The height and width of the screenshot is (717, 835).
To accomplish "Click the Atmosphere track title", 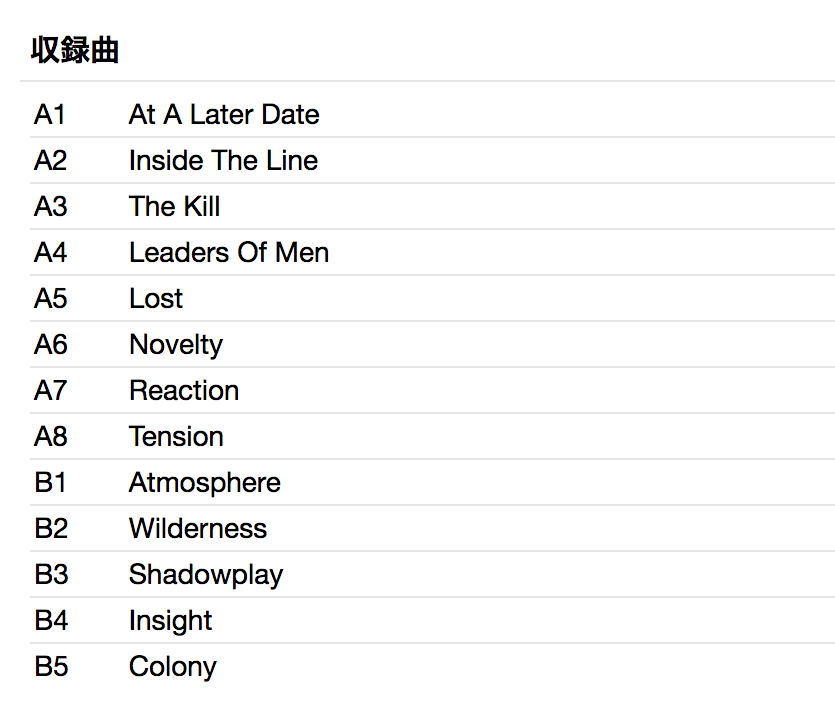I will pos(205,483).
